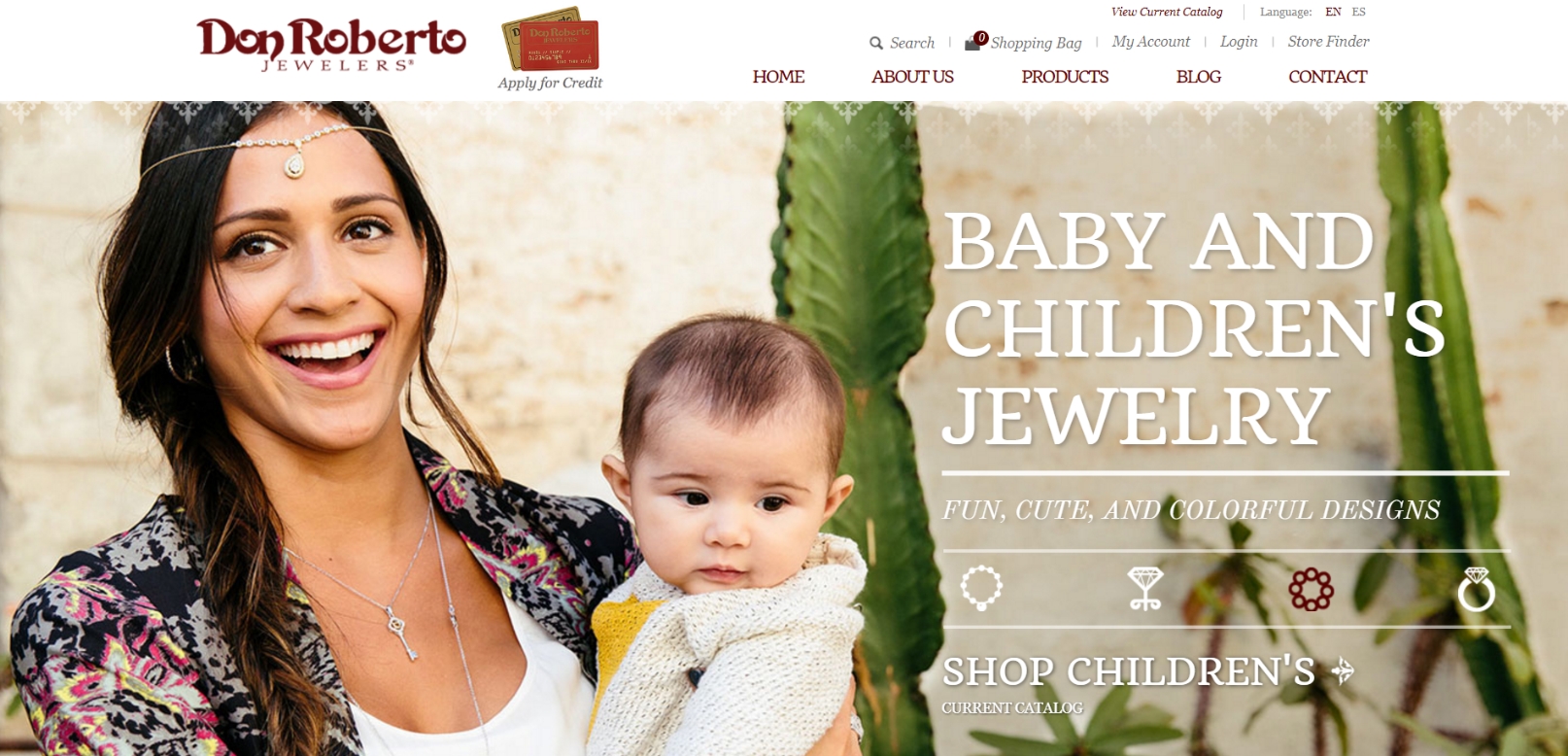
Task: Open the Contact page
Action: tap(1327, 77)
